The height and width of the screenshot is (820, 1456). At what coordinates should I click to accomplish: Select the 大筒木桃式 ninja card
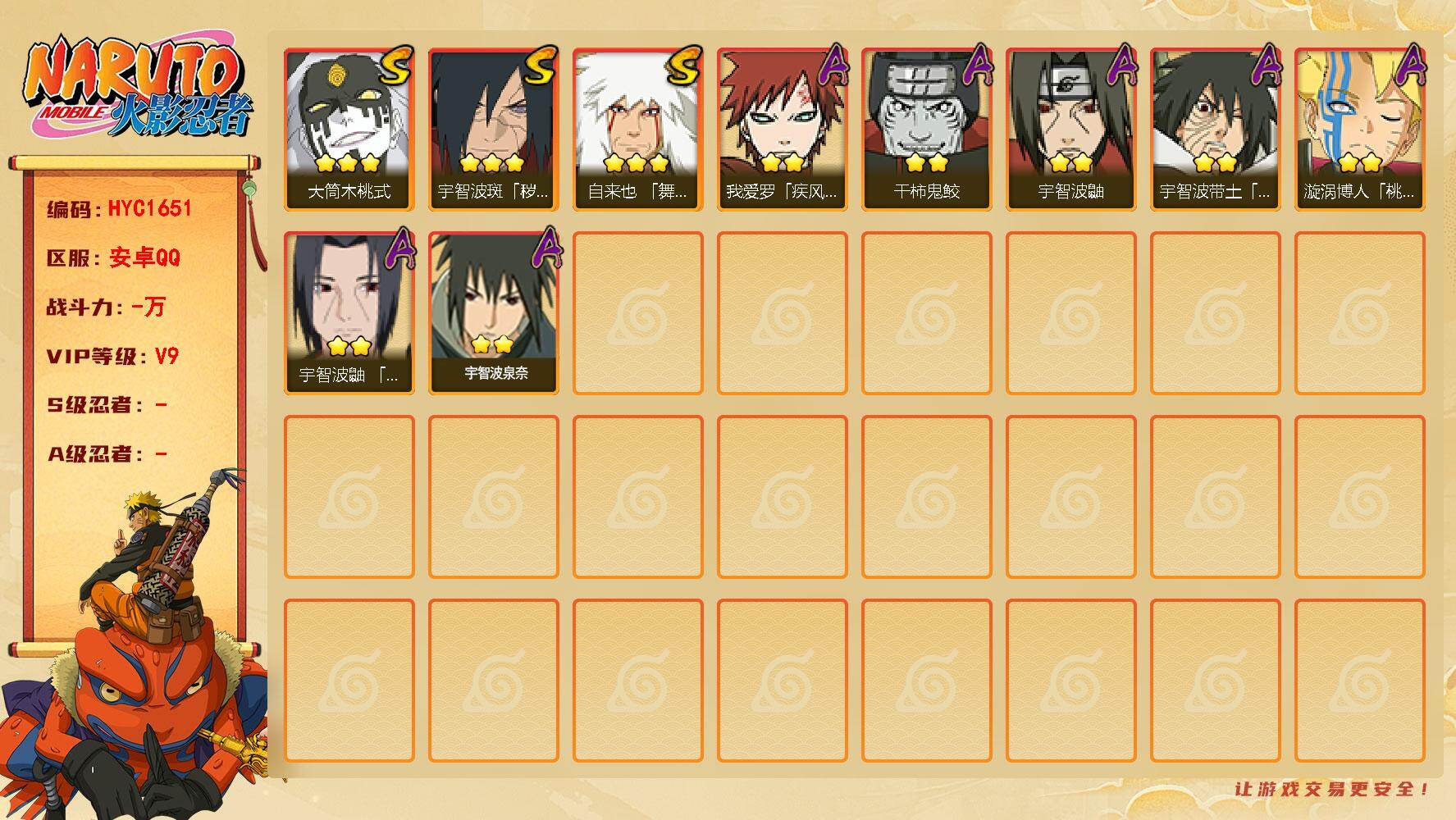pos(349,130)
